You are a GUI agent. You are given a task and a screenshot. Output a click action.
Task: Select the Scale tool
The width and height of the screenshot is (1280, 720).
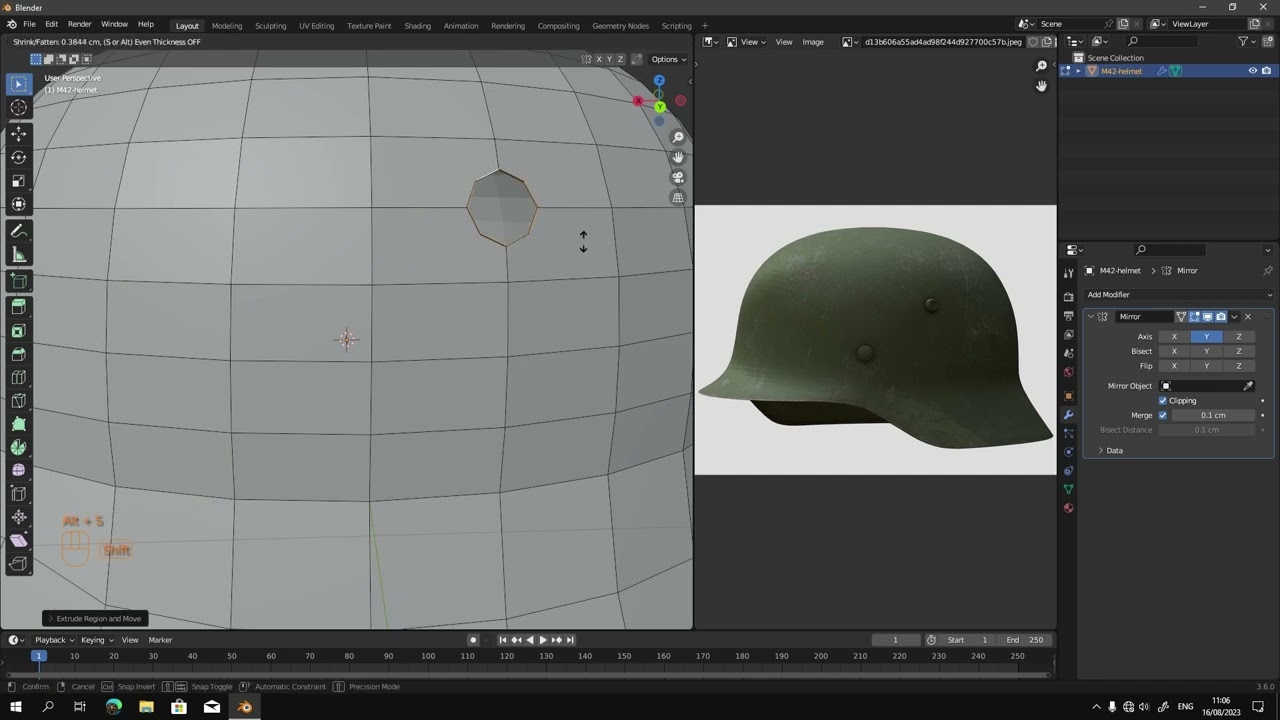[18, 181]
